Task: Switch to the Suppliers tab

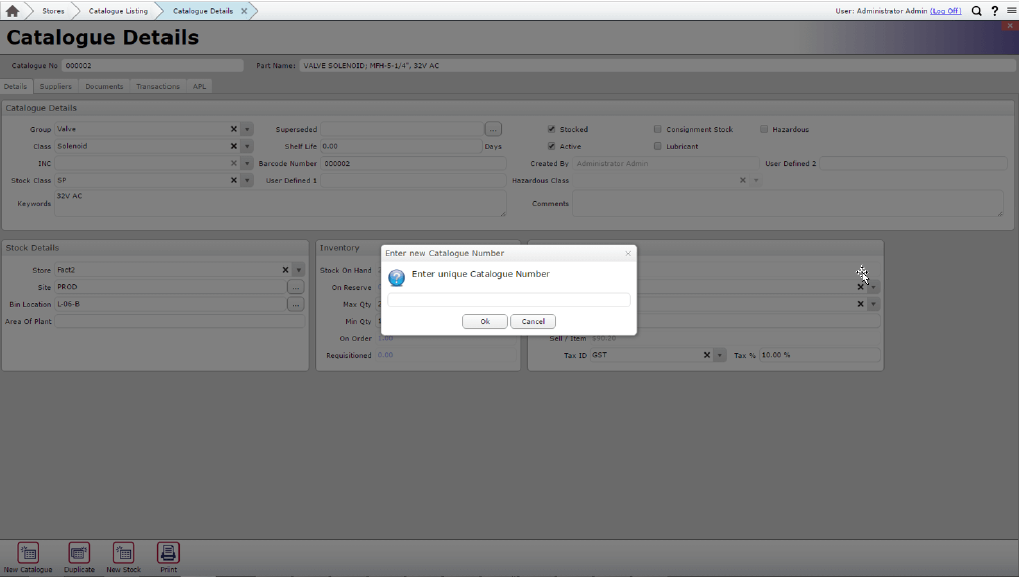Action: tap(56, 86)
